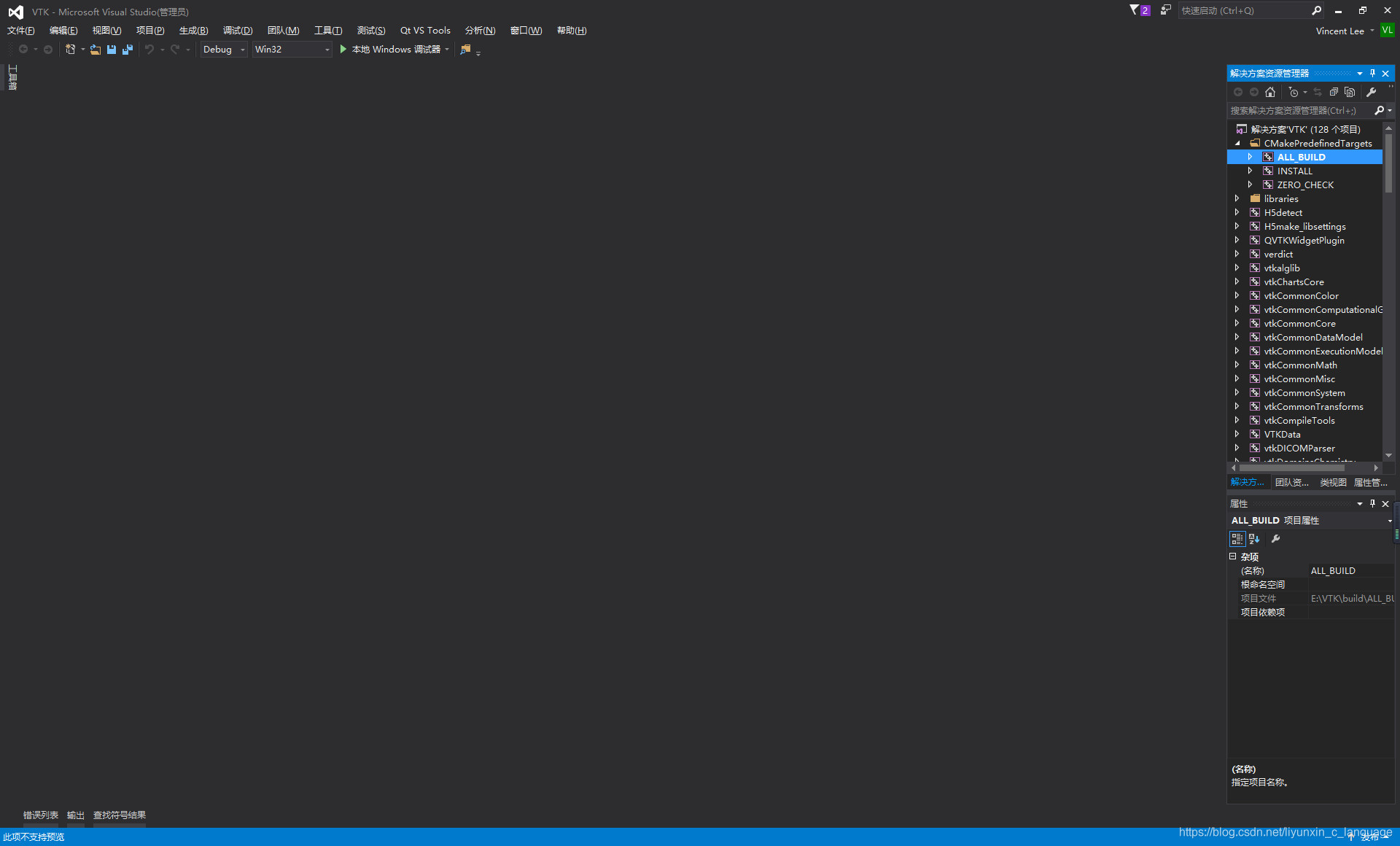Click the properties filter icon in Properties panel

click(1275, 538)
